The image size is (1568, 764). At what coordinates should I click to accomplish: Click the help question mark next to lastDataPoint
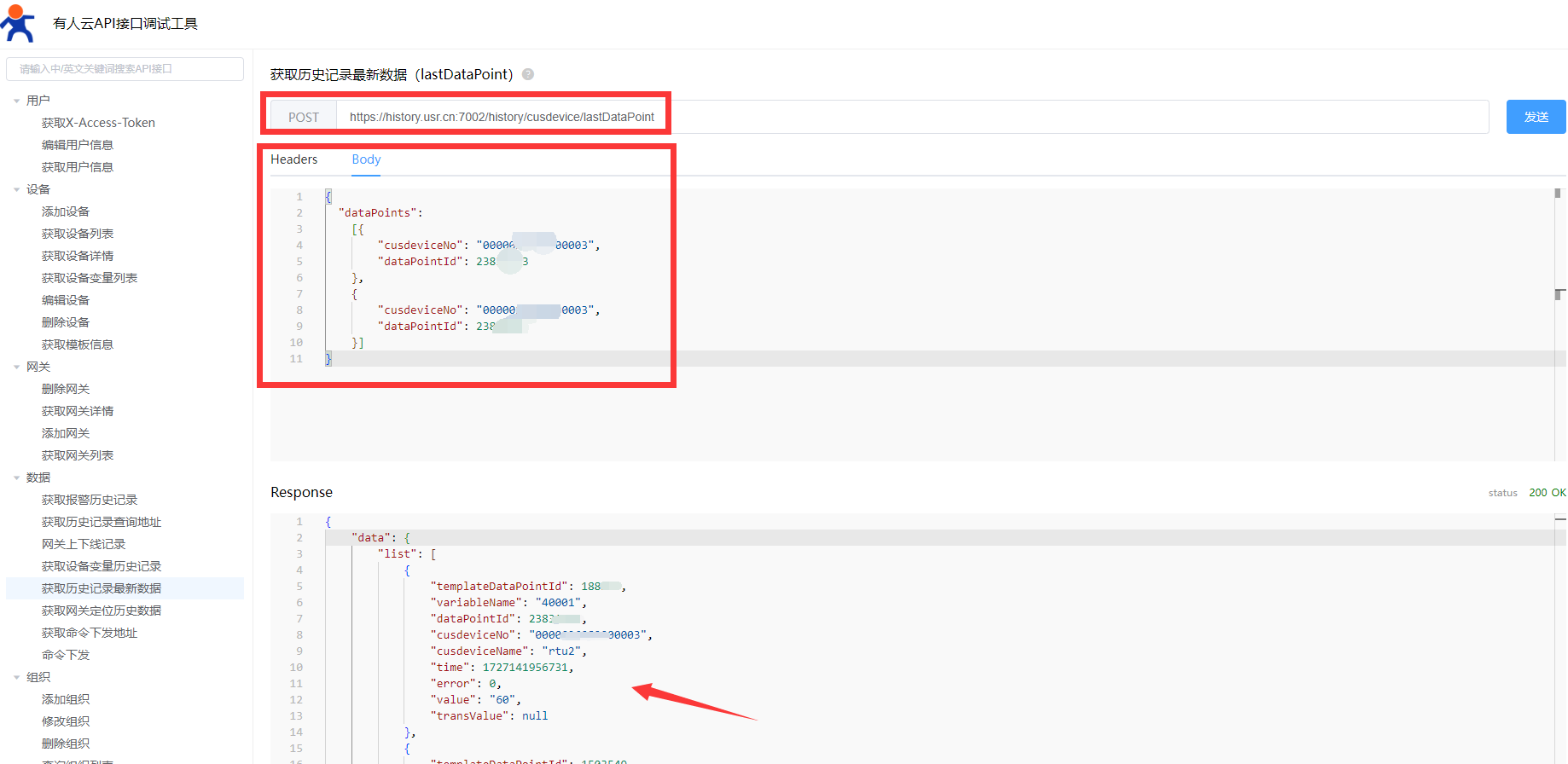pos(528,74)
